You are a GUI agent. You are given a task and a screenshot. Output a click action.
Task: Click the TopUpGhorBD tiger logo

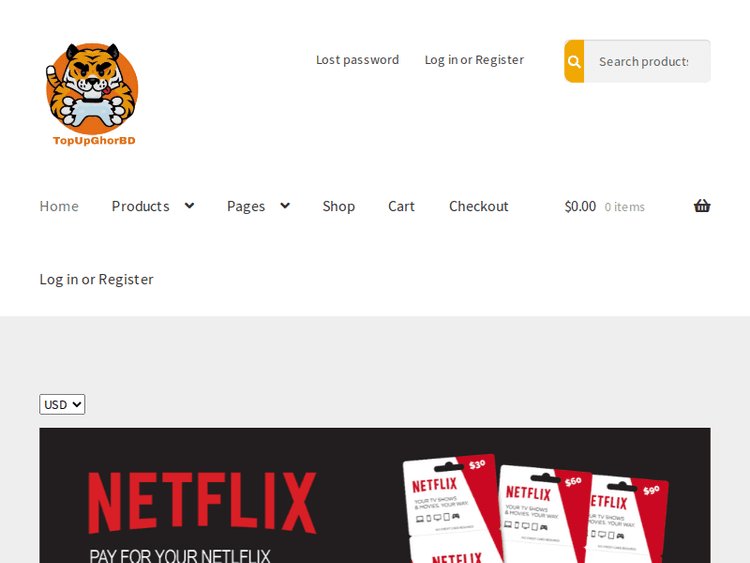click(x=92, y=94)
